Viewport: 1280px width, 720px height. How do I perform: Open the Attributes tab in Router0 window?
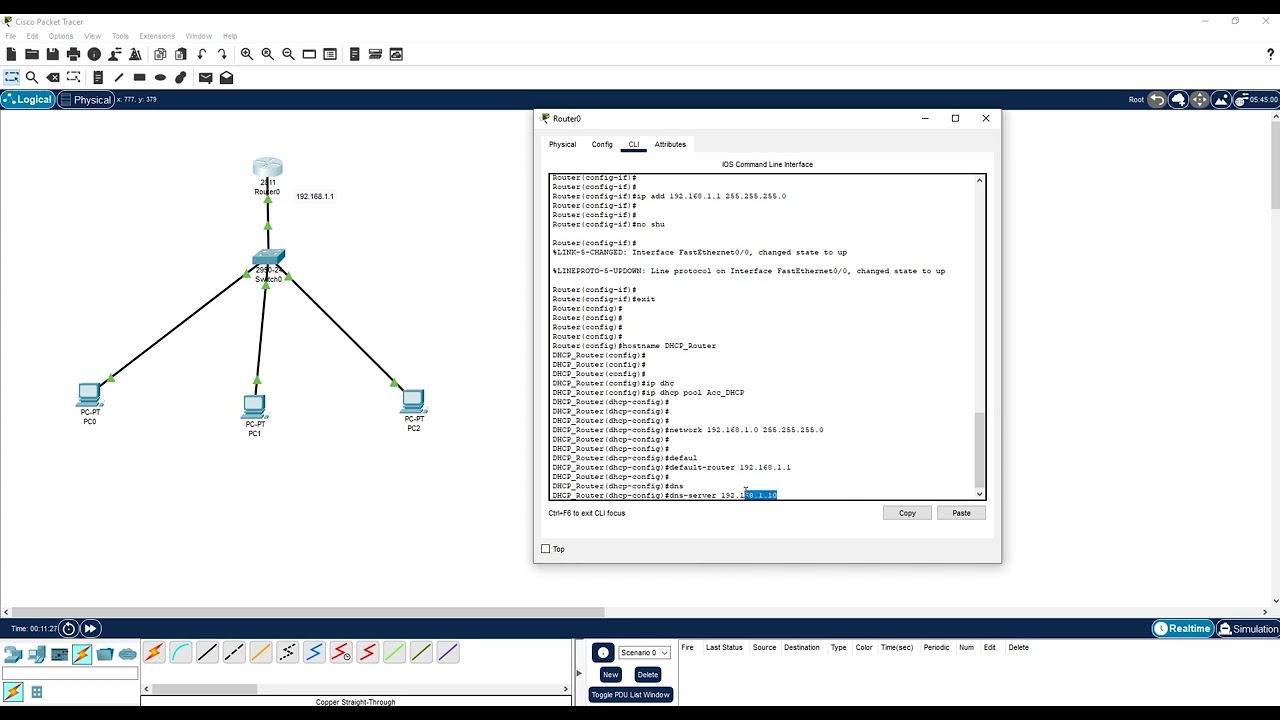point(670,144)
